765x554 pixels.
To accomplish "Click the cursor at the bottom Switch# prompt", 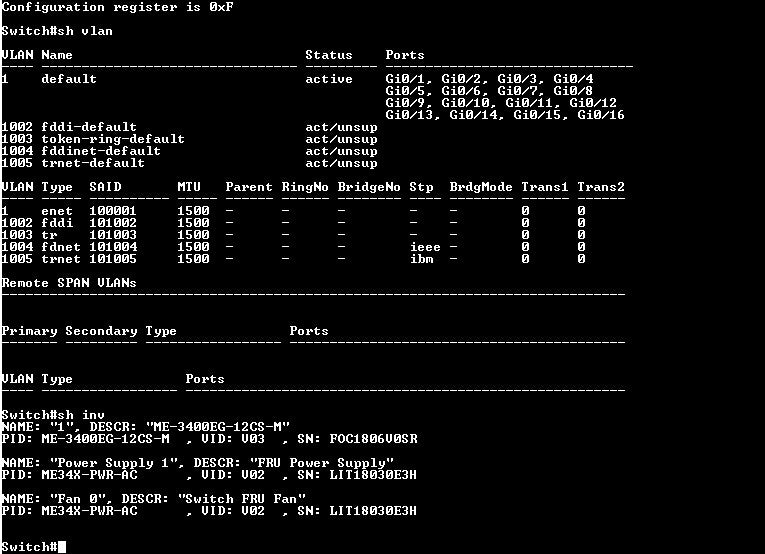I will point(62,547).
